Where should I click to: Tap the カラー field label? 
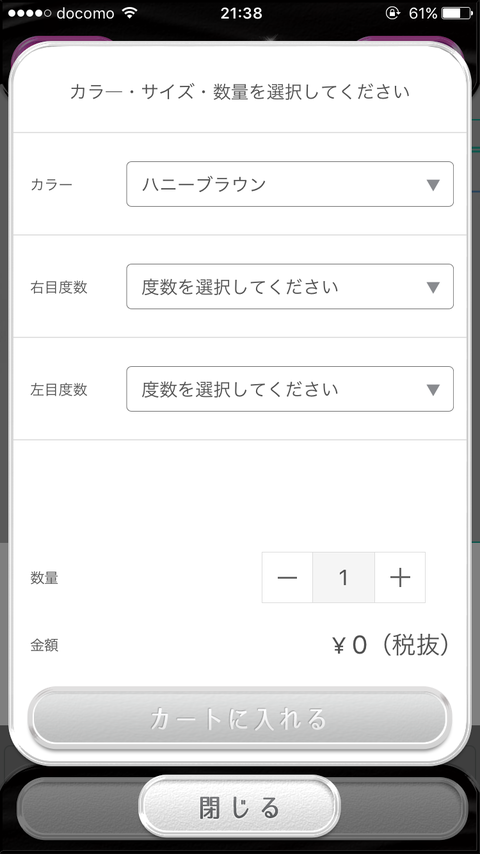[x=51, y=185]
